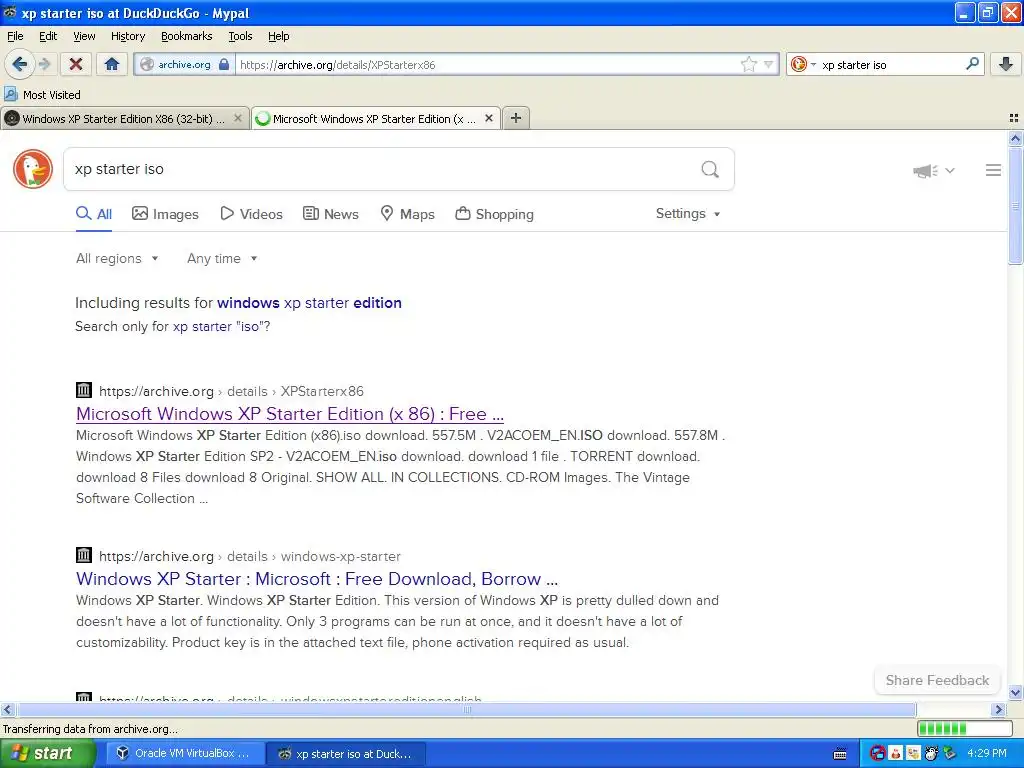The height and width of the screenshot is (768, 1024).
Task: Bookmark this page with the star icon
Action: tap(748, 64)
